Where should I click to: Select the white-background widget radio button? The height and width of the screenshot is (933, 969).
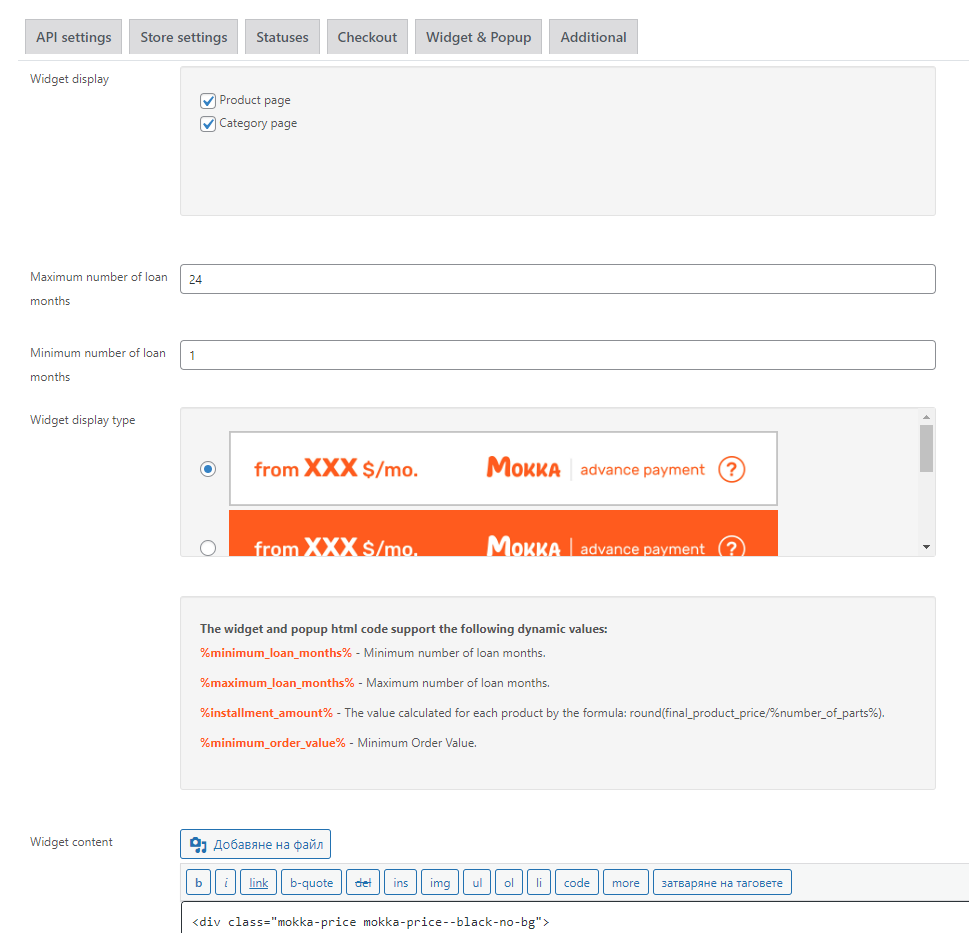point(208,469)
